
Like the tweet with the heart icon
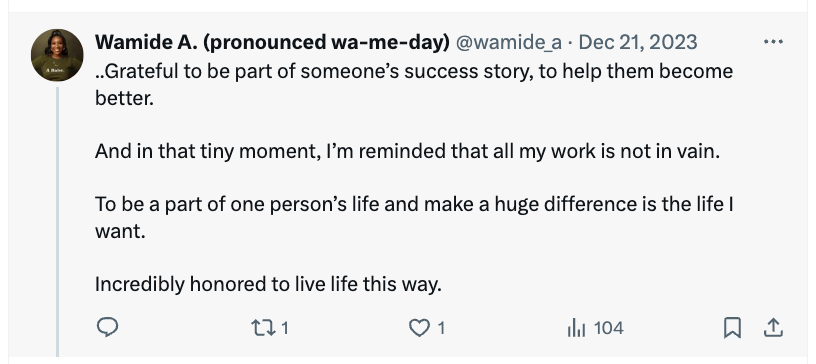pyautogui.click(x=419, y=328)
